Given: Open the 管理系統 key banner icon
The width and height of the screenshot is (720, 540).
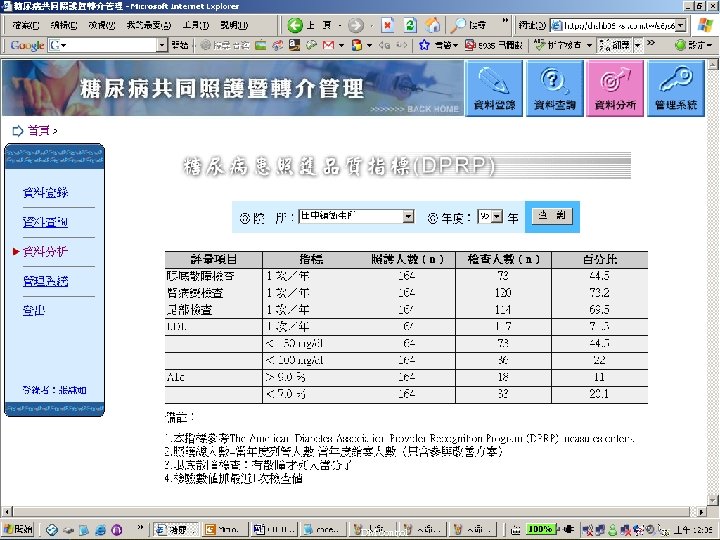Looking at the screenshot, I should 676,88.
